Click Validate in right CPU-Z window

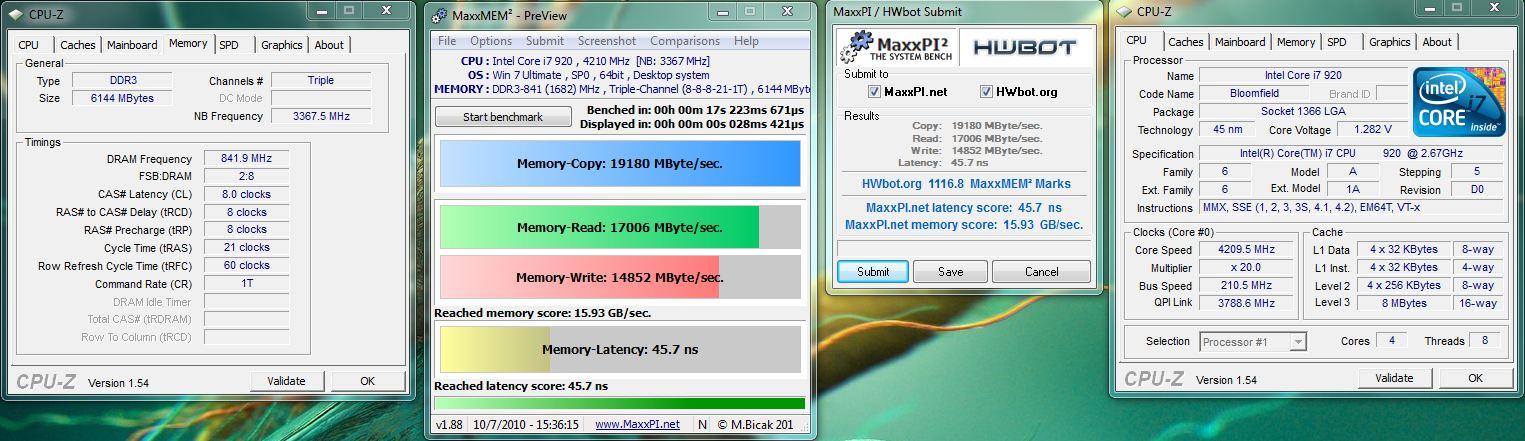coord(1394,378)
